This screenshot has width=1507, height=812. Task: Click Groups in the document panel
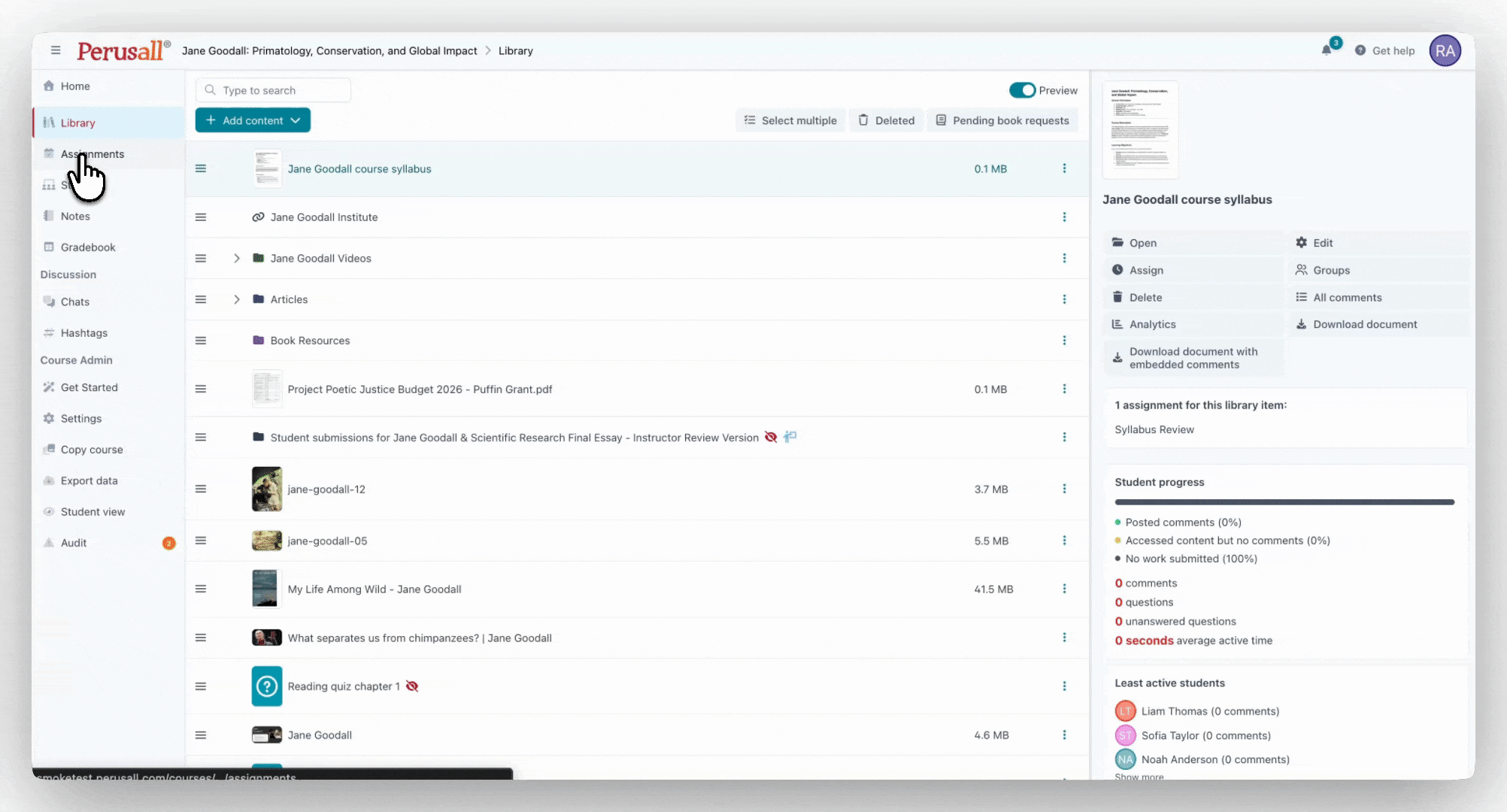pyautogui.click(x=1378, y=271)
